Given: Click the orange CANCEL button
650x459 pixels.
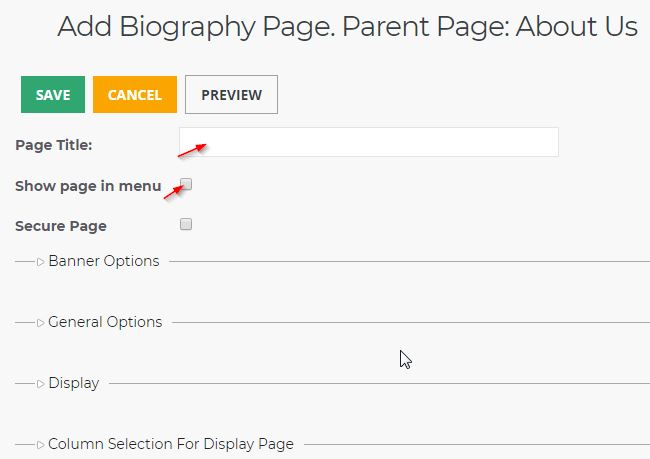Looking at the screenshot, I should [135, 95].
